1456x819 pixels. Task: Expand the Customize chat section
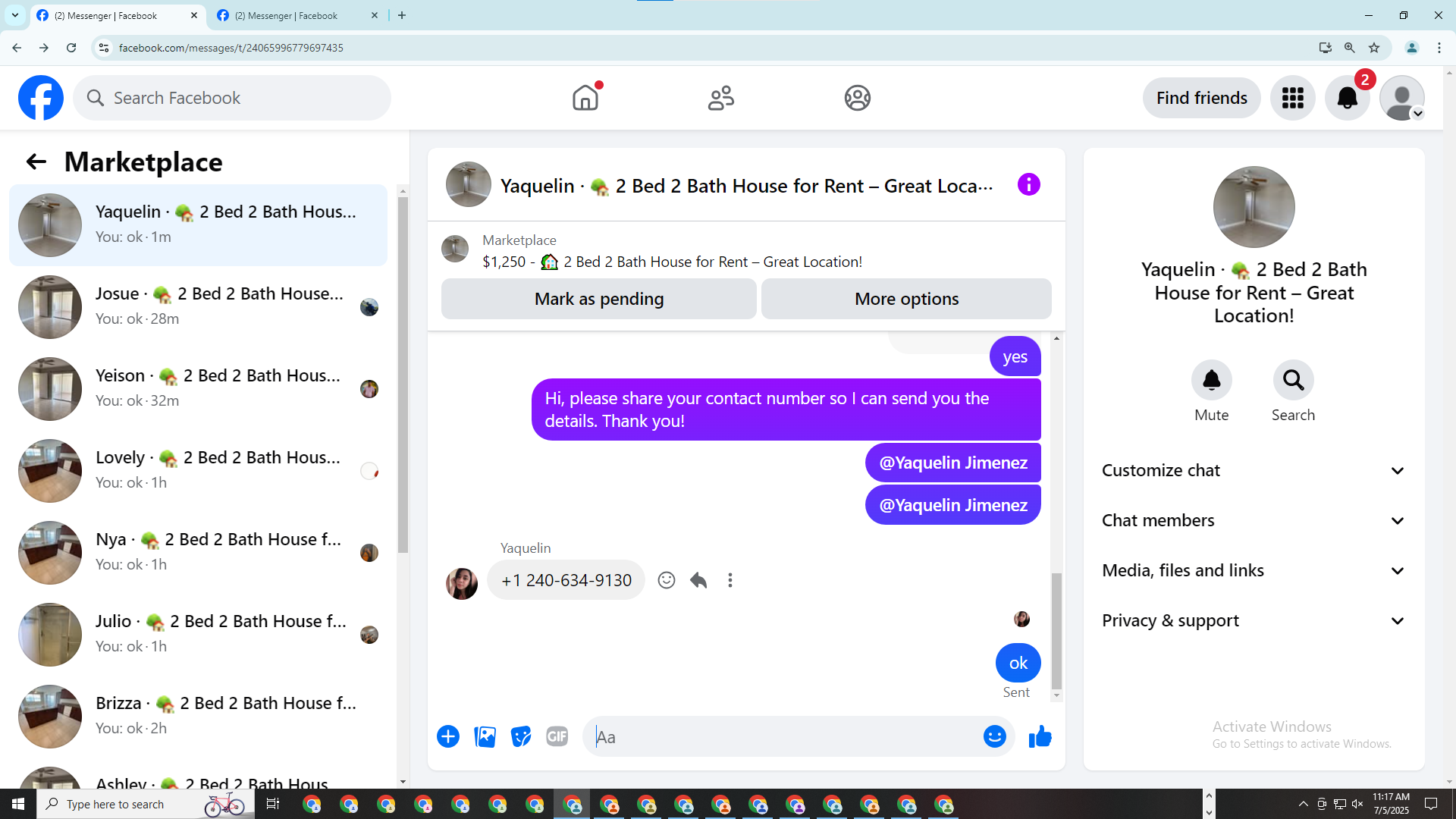click(x=1253, y=470)
